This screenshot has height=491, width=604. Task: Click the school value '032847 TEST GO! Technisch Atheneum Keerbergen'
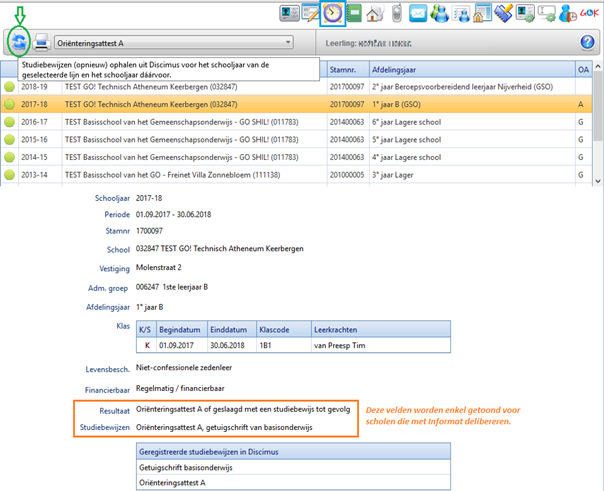220,248
